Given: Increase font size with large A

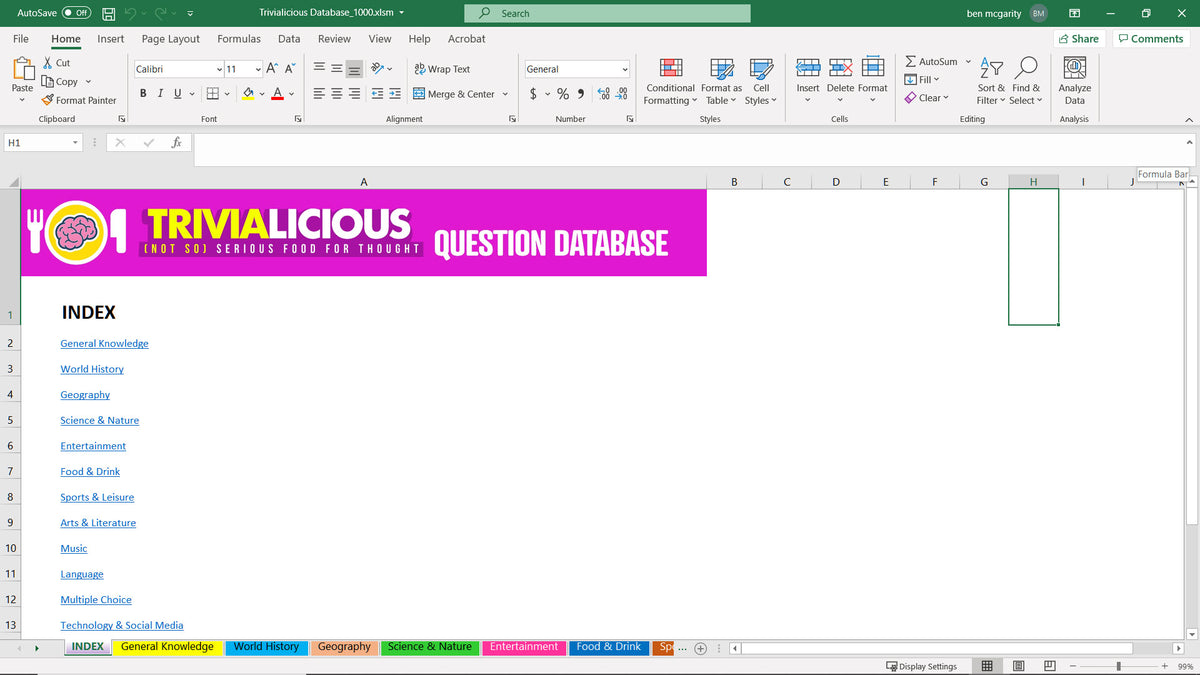Looking at the screenshot, I should 273,68.
